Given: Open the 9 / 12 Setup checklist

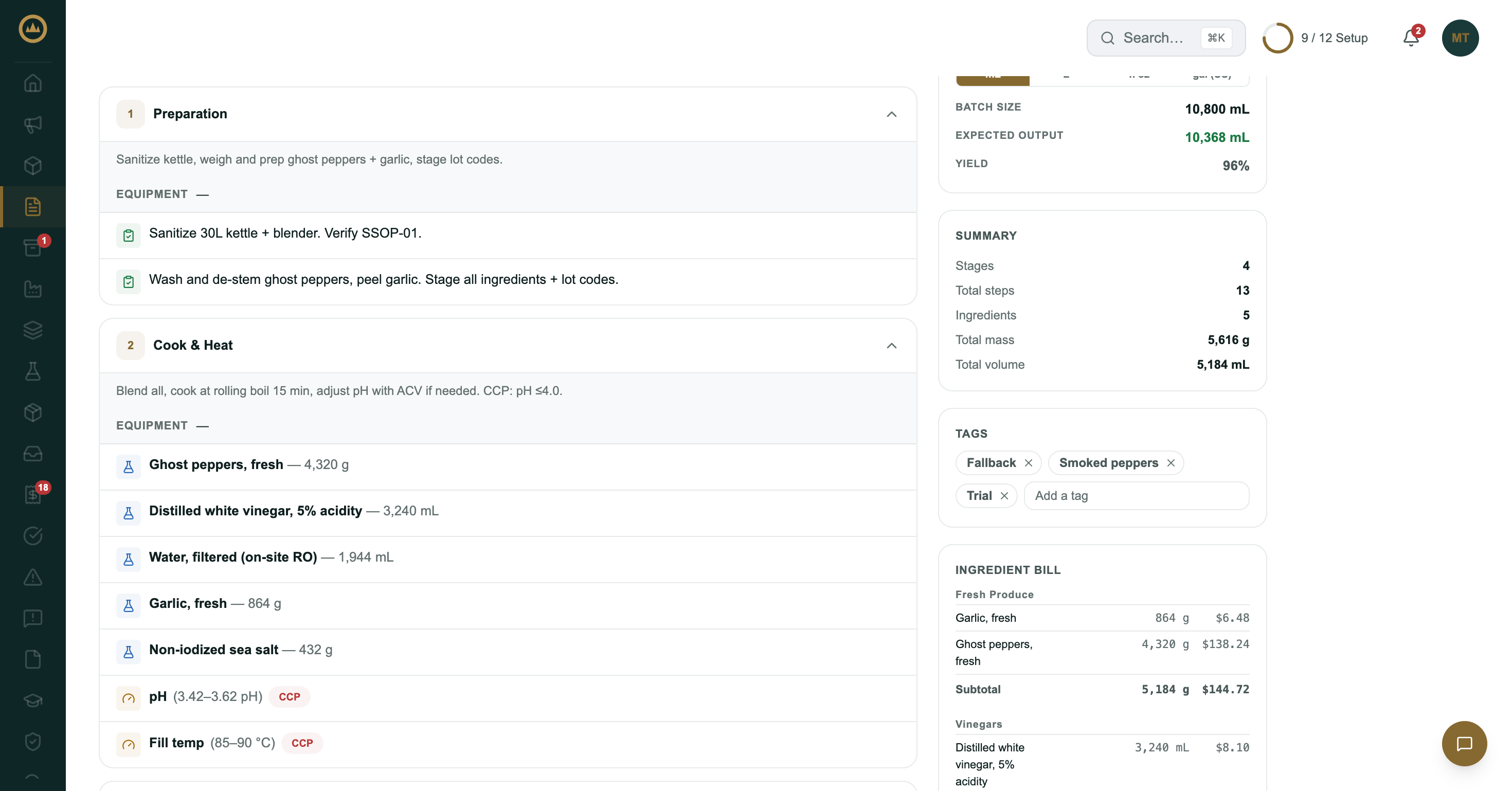Looking at the screenshot, I should (x=1334, y=38).
